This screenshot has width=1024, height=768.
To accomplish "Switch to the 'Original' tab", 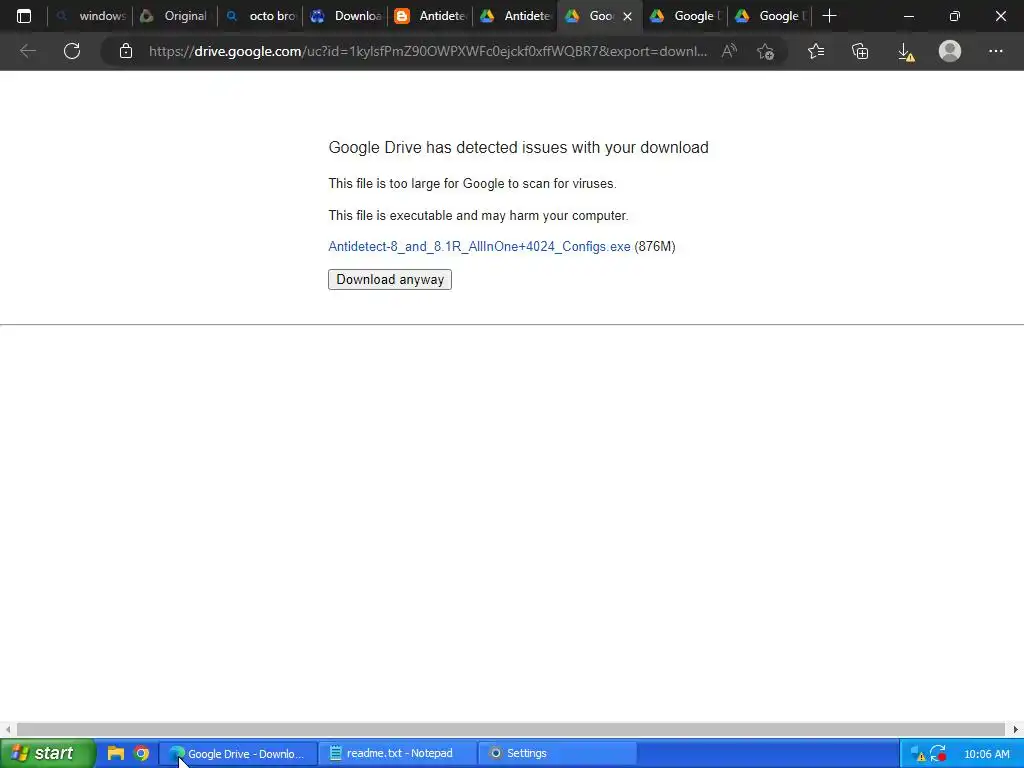I will (175, 16).
